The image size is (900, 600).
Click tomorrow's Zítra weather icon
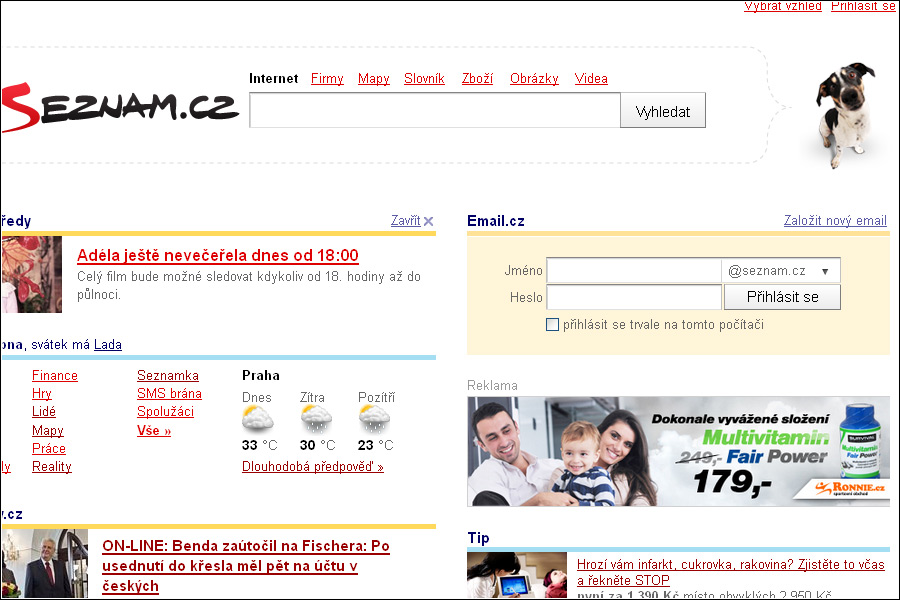[x=316, y=419]
